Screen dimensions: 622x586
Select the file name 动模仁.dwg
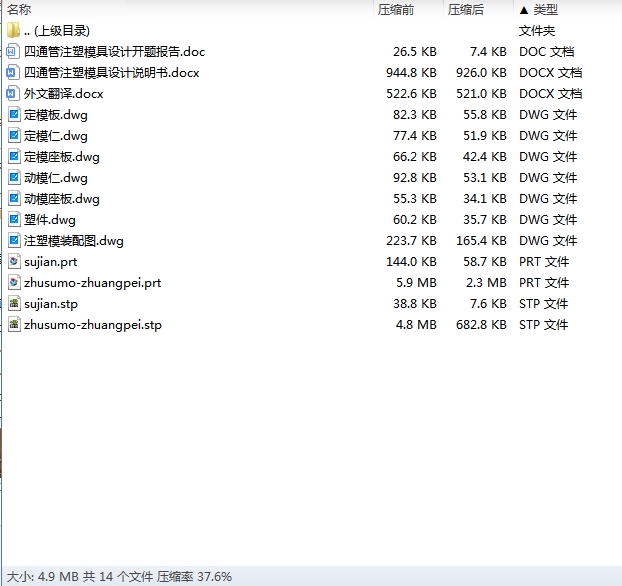tap(56, 178)
